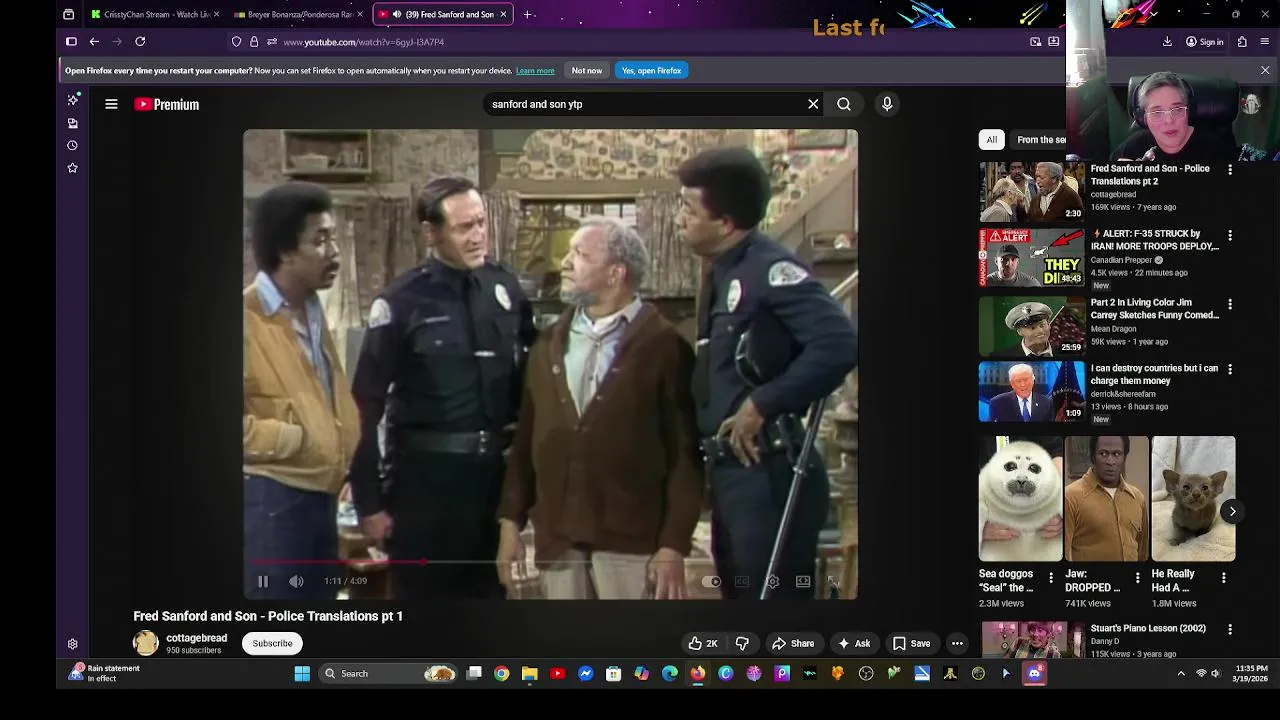Subscribe to cottagebread
1280x720 pixels.
click(x=272, y=644)
